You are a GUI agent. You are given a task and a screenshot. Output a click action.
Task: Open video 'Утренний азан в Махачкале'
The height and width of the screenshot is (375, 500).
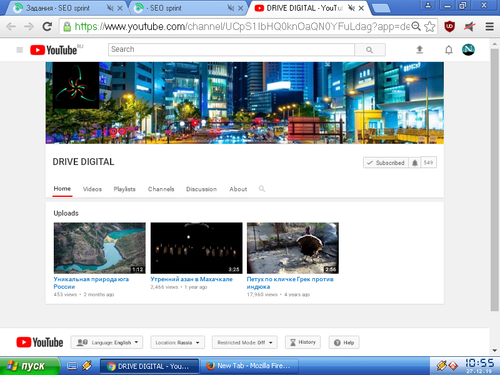click(x=191, y=279)
